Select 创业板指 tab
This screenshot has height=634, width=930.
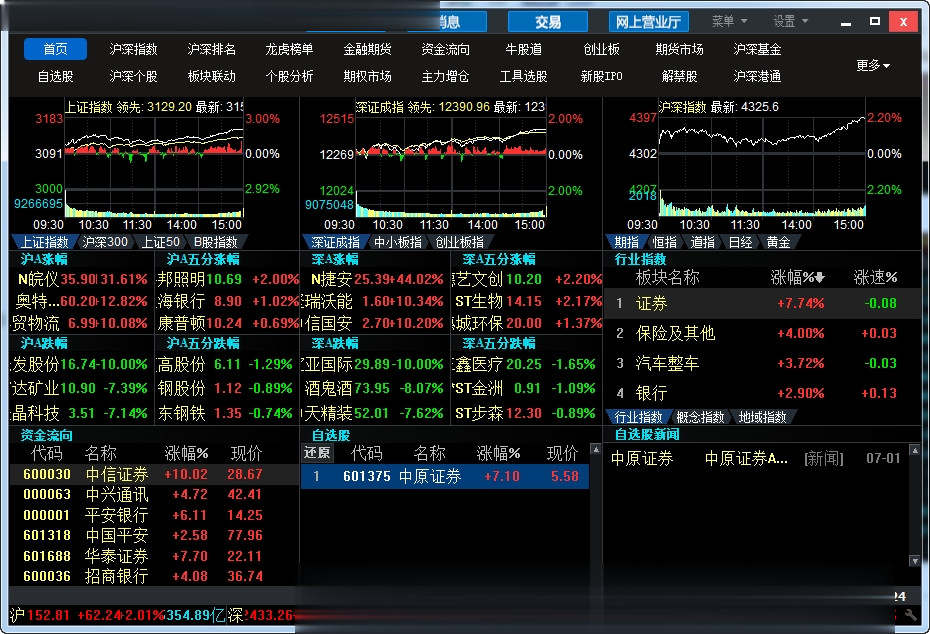pos(460,242)
